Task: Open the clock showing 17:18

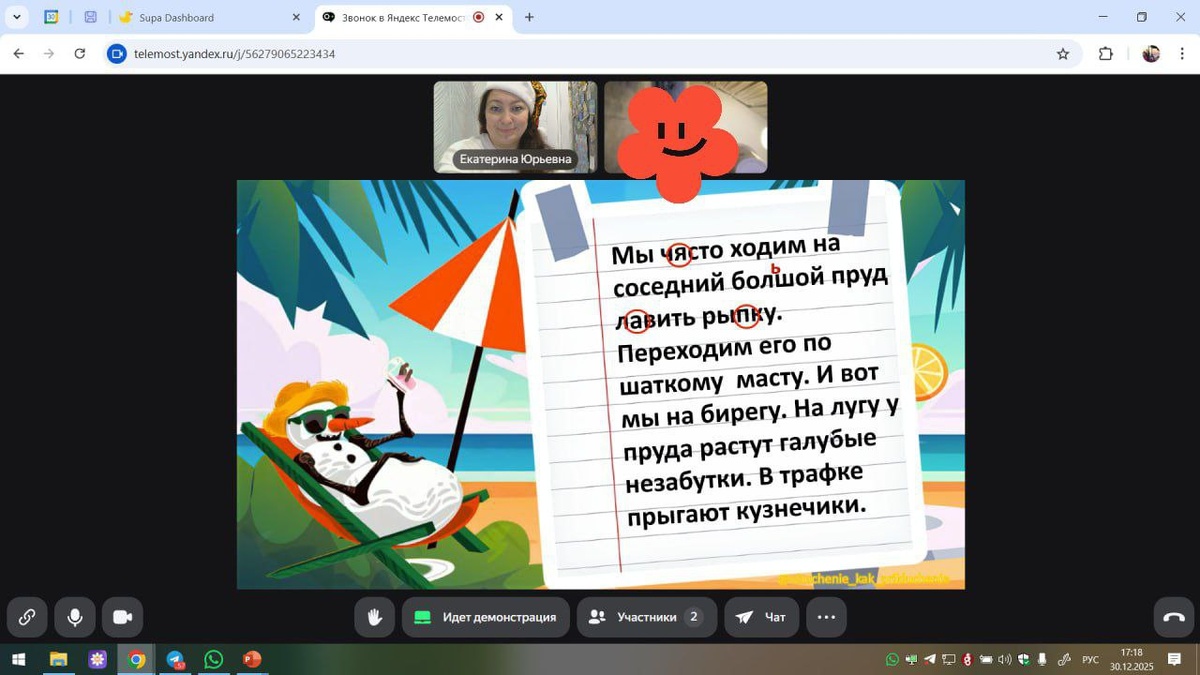Action: pos(1131,660)
